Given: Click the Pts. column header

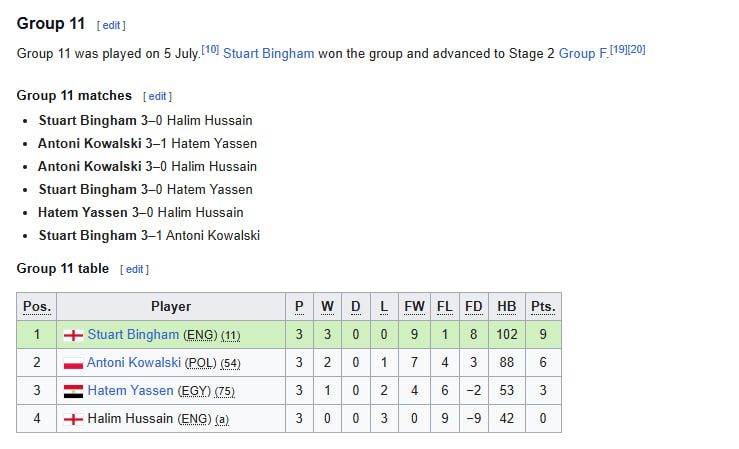Looking at the screenshot, I should (543, 307).
